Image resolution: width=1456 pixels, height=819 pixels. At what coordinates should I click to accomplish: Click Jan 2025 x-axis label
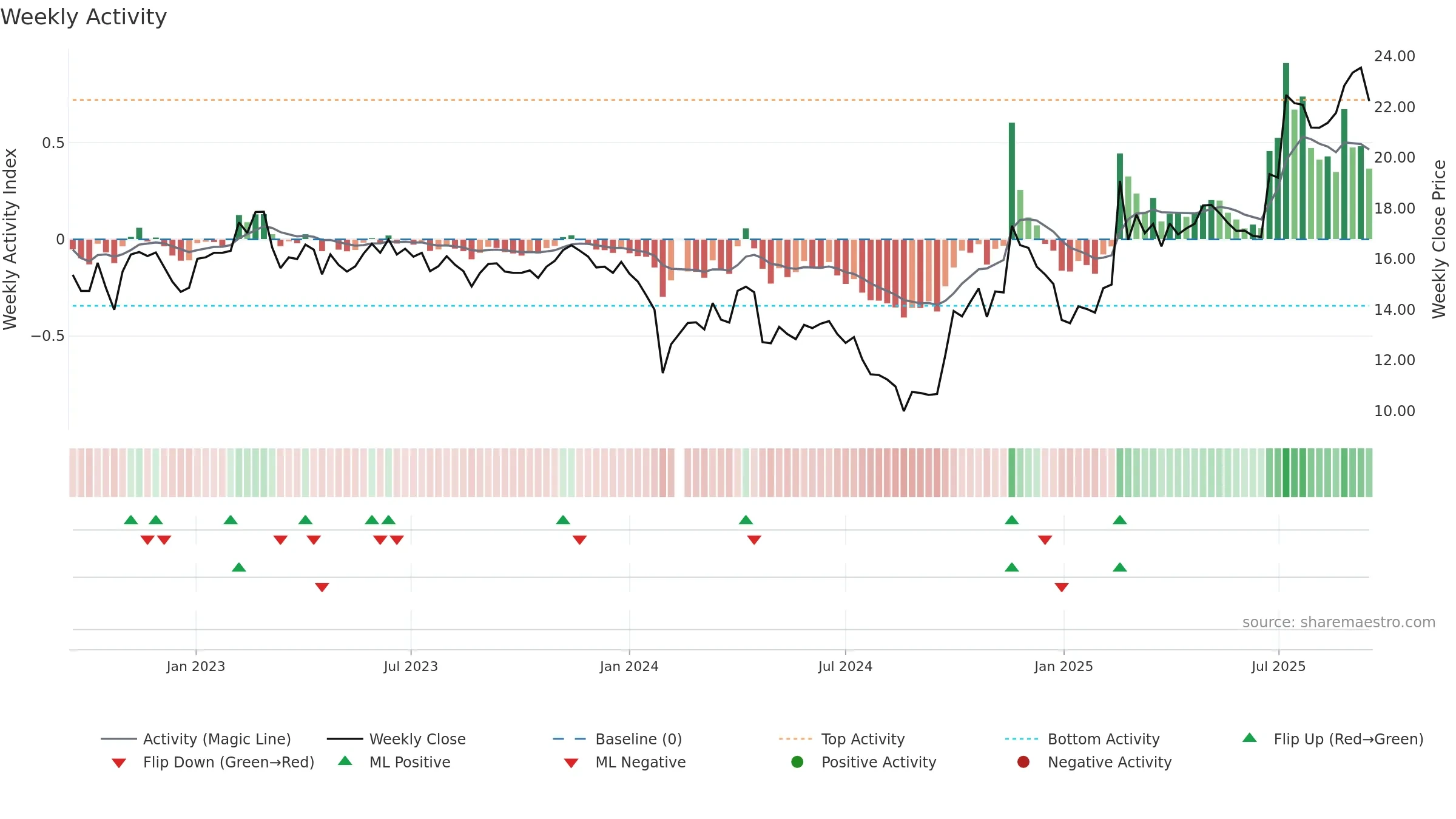[x=1063, y=666]
